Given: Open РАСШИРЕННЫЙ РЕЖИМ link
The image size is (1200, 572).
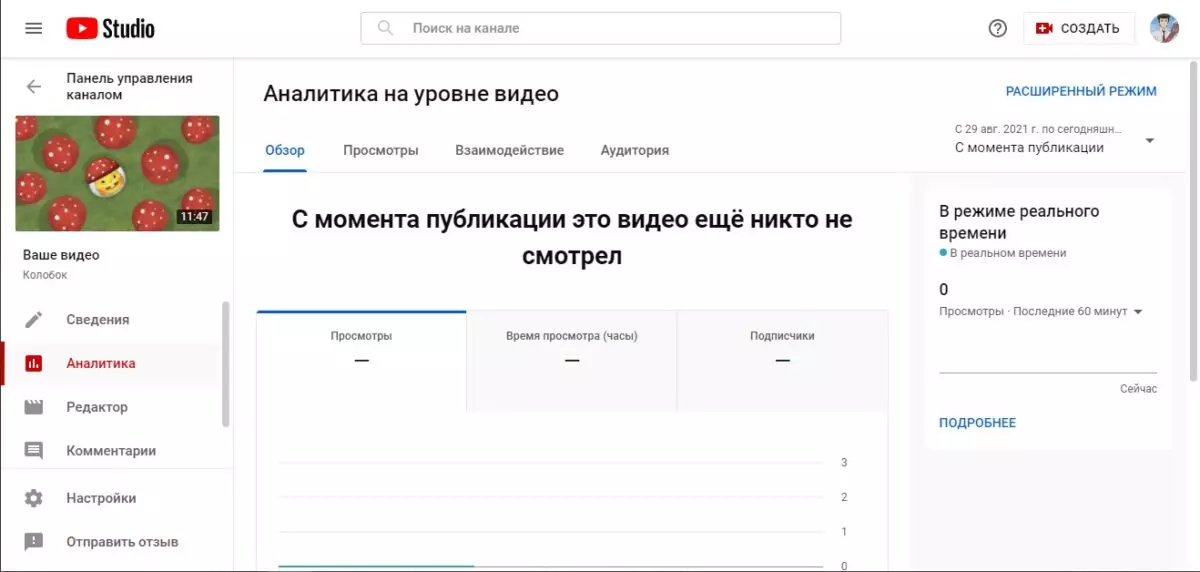Looking at the screenshot, I should (x=1081, y=91).
